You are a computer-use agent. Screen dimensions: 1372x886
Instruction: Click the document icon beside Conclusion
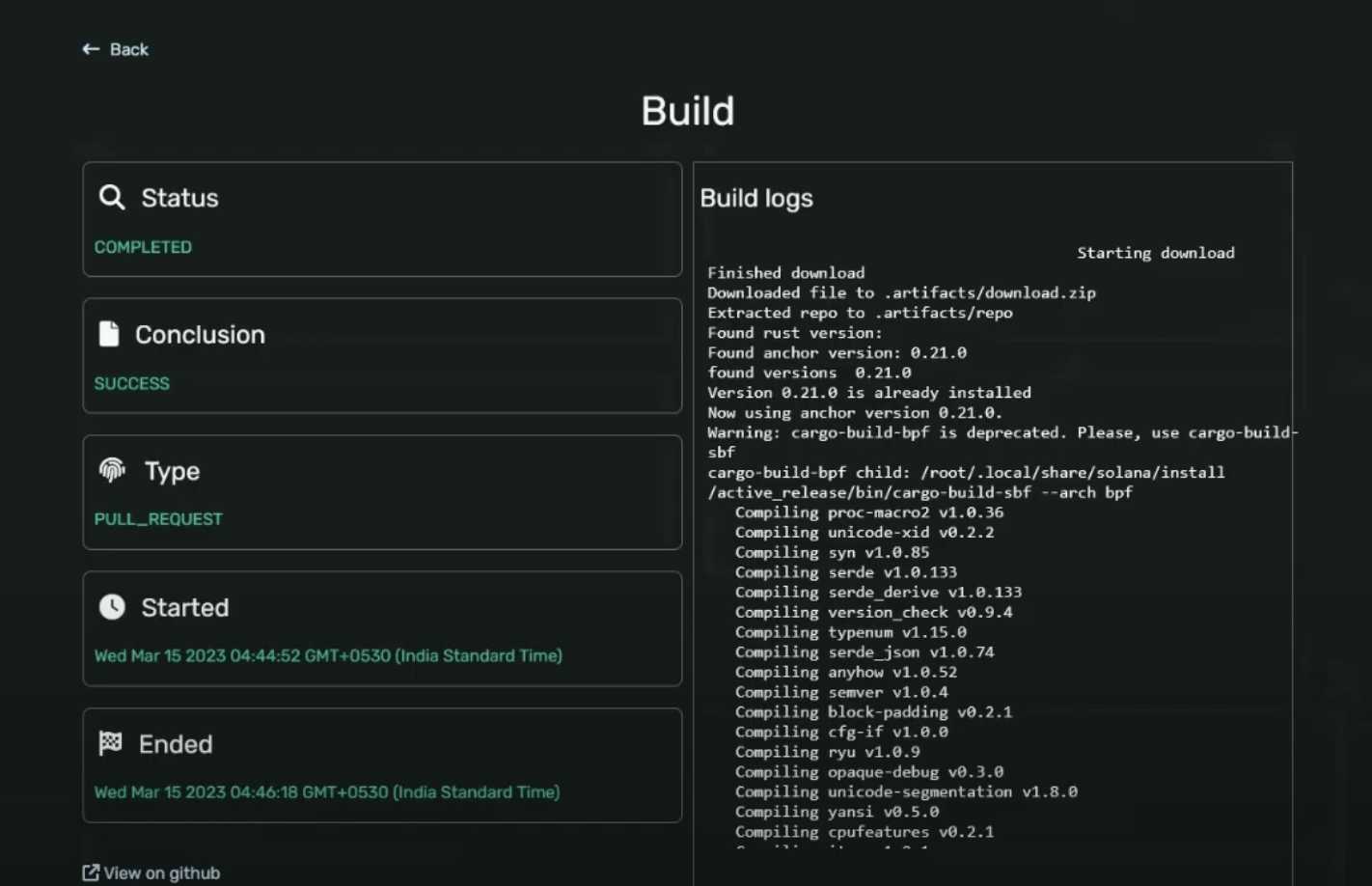(x=109, y=334)
